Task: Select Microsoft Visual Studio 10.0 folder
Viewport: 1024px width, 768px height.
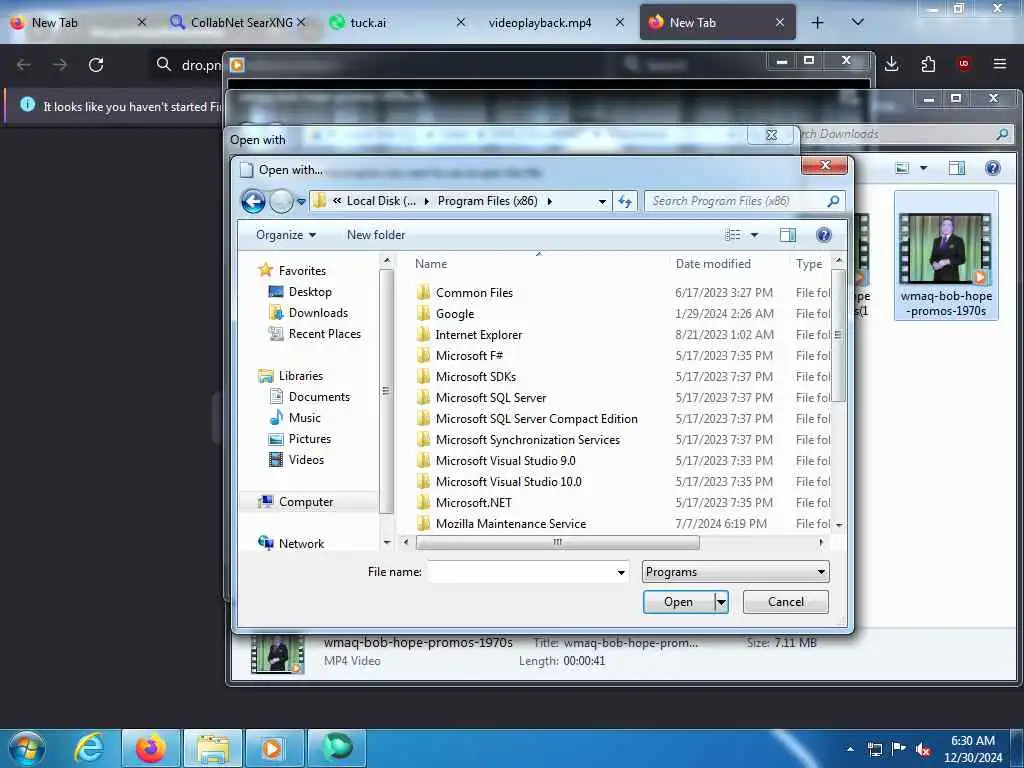Action: (x=499, y=481)
